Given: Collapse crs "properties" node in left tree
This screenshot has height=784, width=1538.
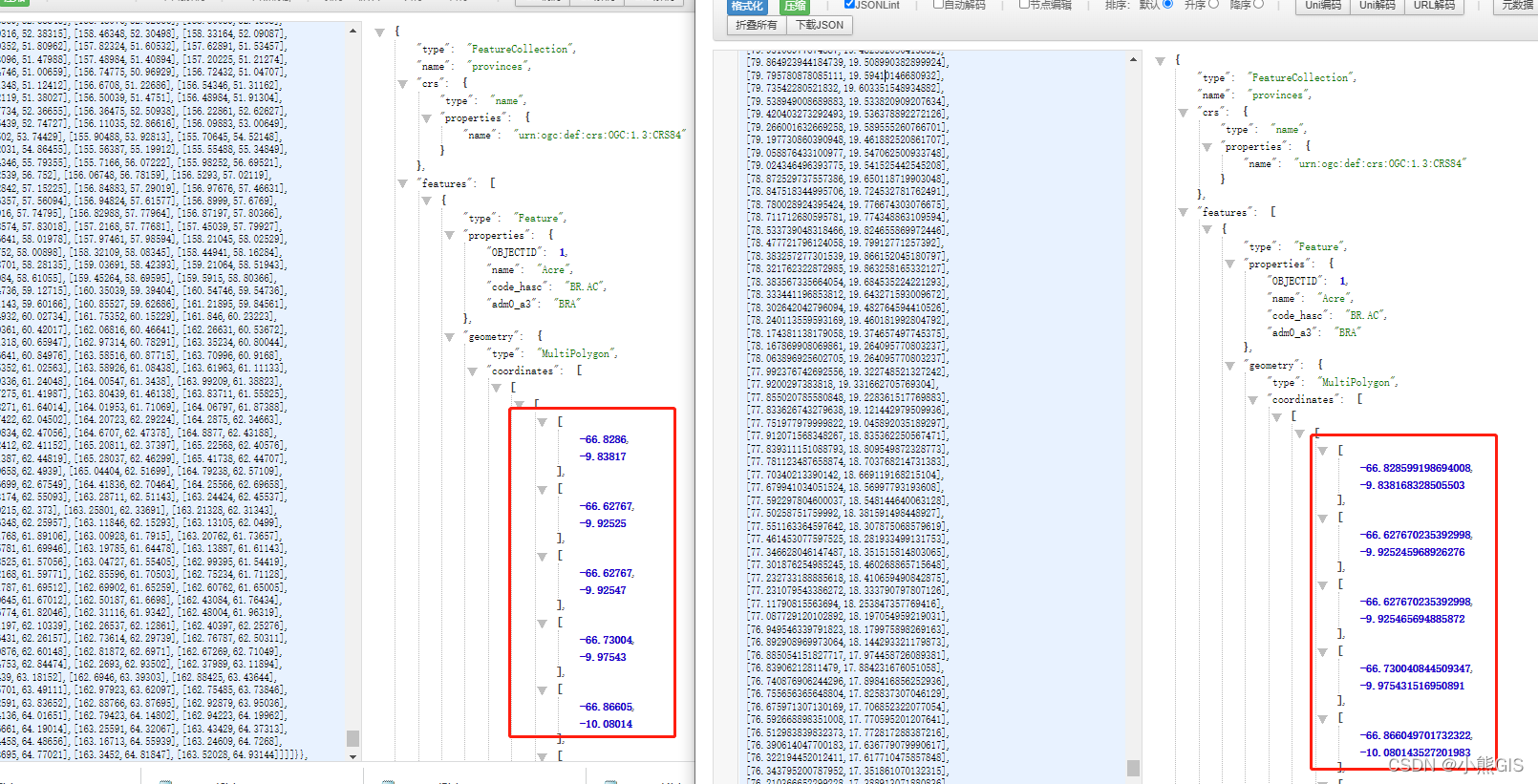Looking at the screenshot, I should click(x=426, y=119).
